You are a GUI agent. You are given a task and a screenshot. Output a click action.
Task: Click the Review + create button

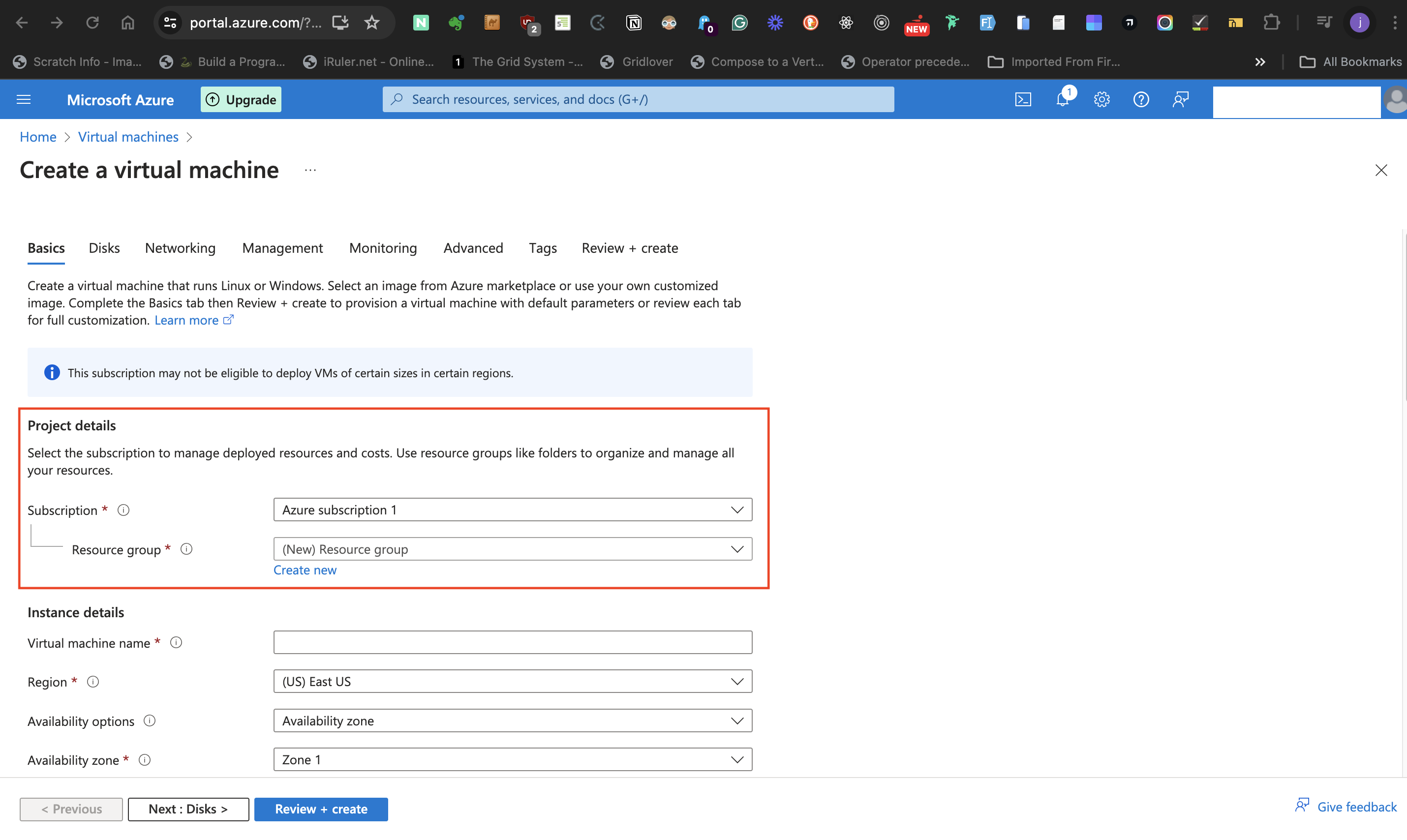click(321, 809)
